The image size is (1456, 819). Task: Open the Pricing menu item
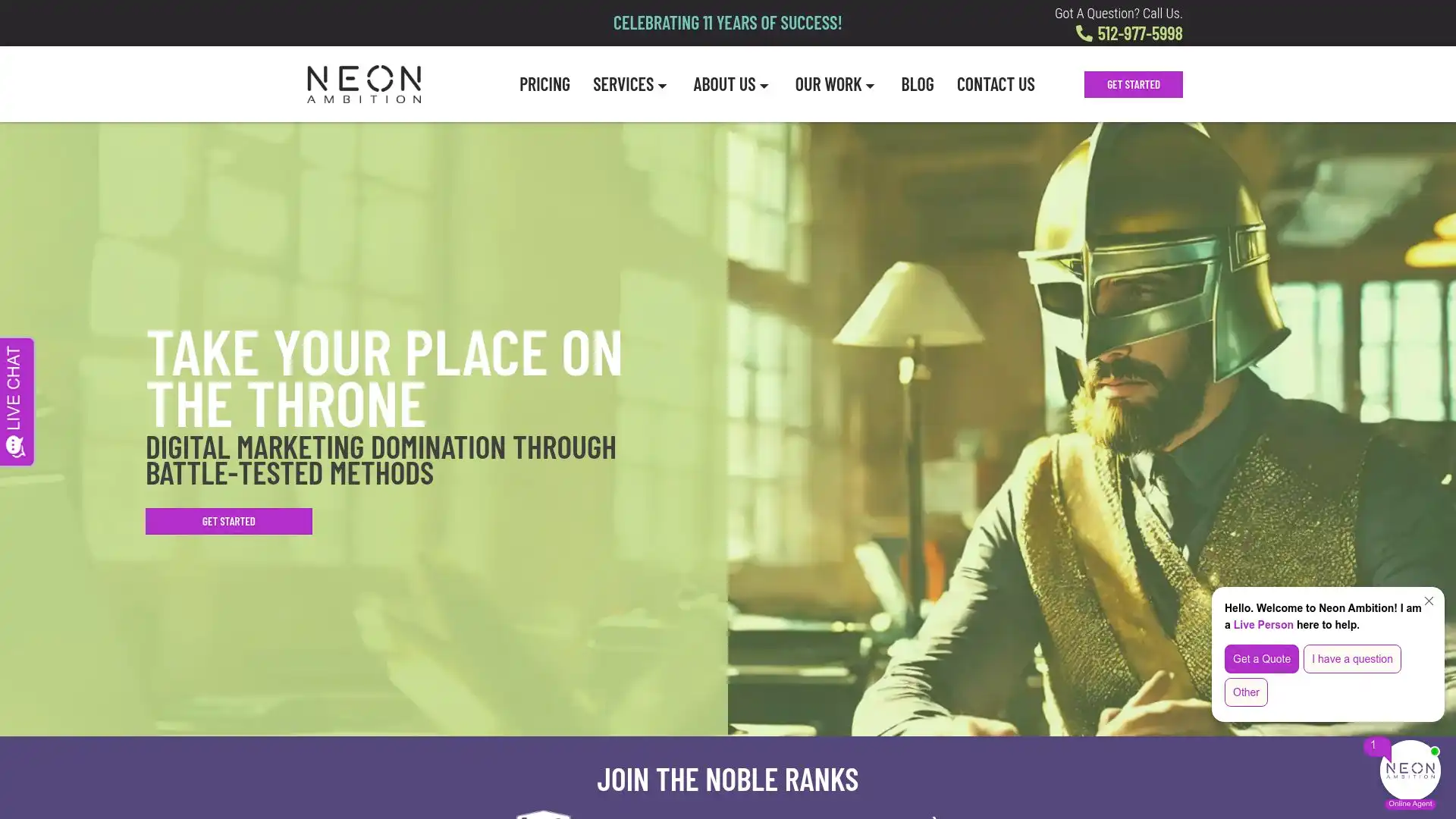tap(544, 84)
